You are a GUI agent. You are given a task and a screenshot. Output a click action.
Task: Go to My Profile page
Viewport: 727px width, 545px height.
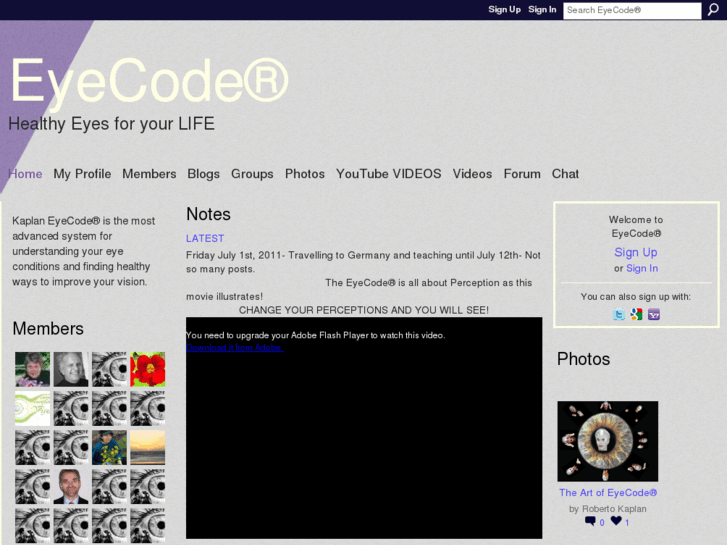(82, 174)
